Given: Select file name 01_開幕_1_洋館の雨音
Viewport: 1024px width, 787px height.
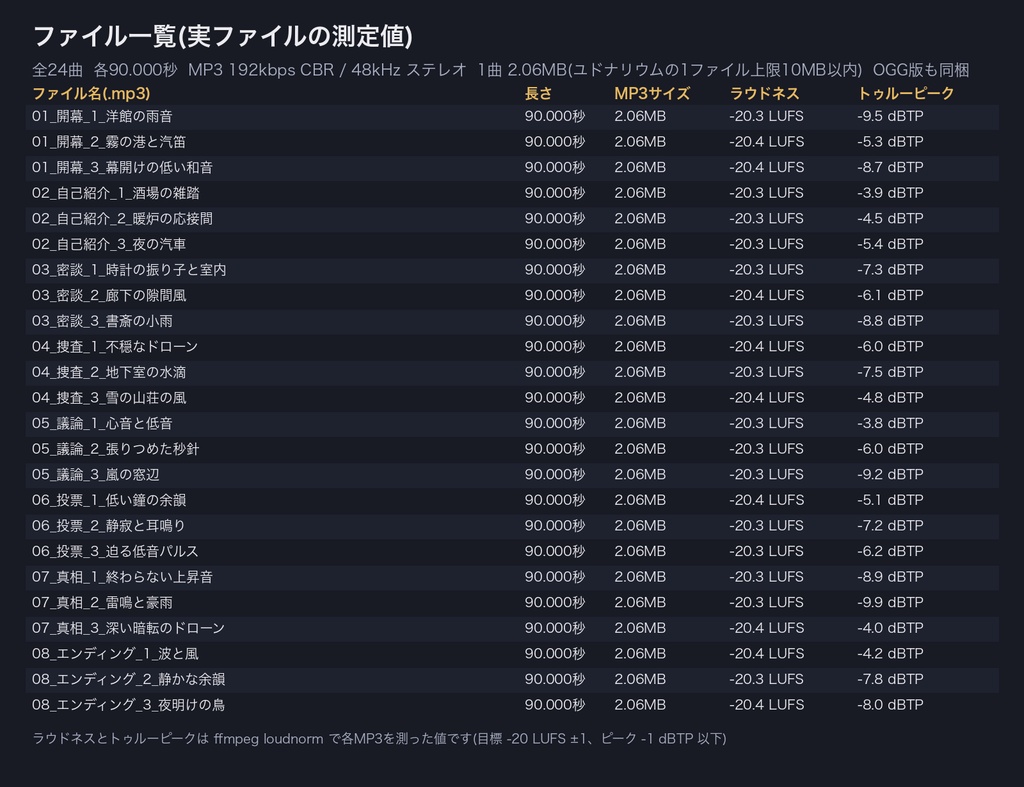Looking at the screenshot, I should click(103, 116).
